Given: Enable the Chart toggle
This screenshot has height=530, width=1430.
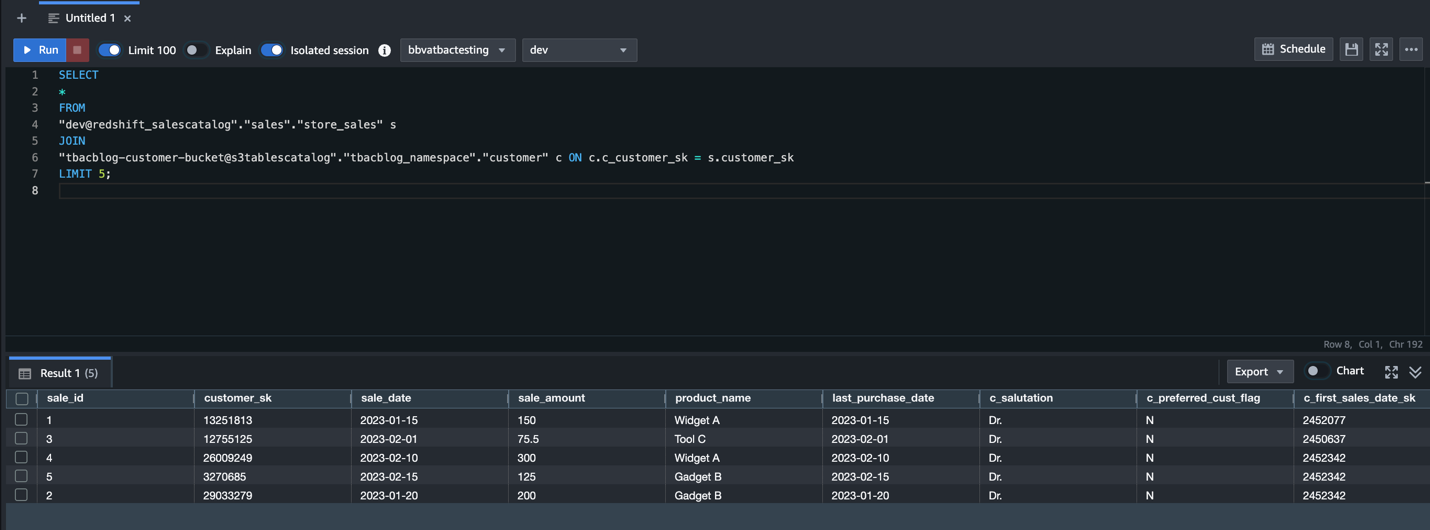Looking at the screenshot, I should pyautogui.click(x=1316, y=371).
